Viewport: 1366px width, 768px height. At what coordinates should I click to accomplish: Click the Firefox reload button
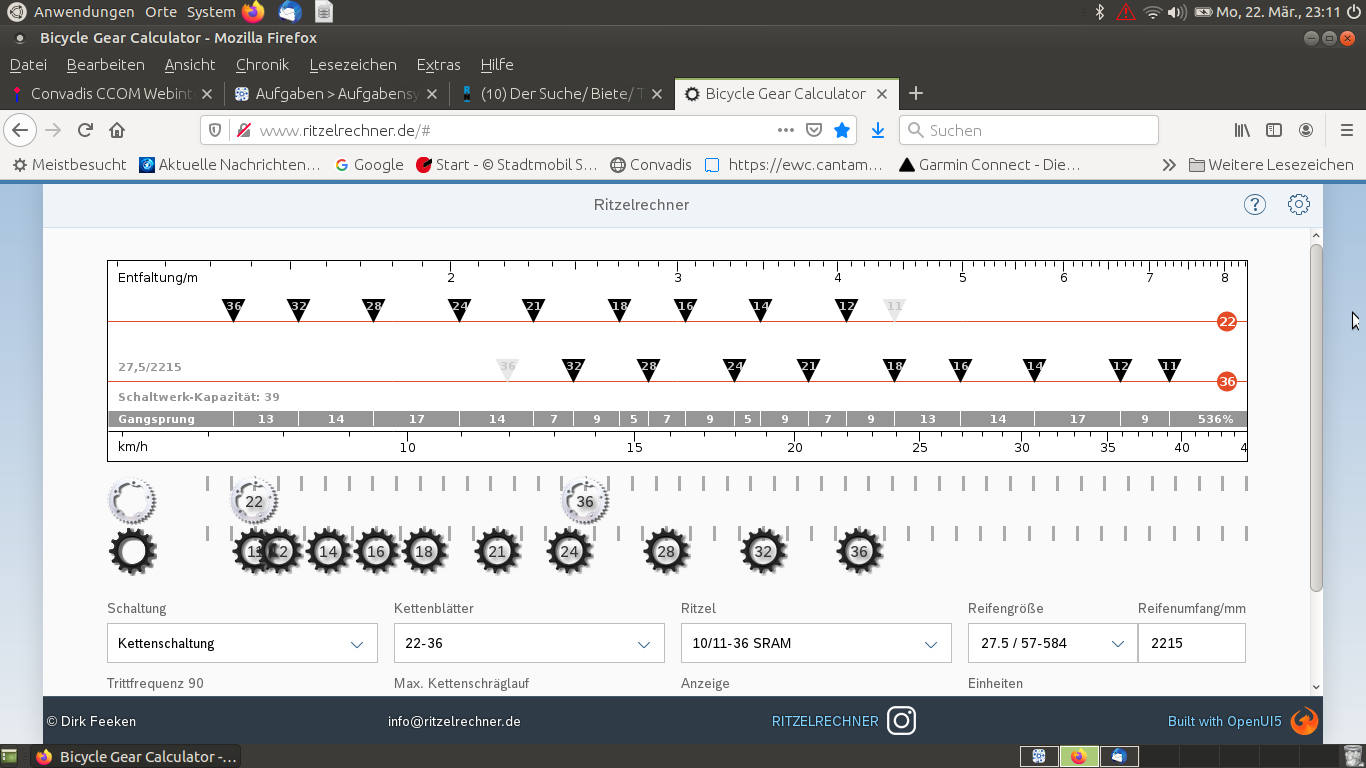tap(86, 130)
